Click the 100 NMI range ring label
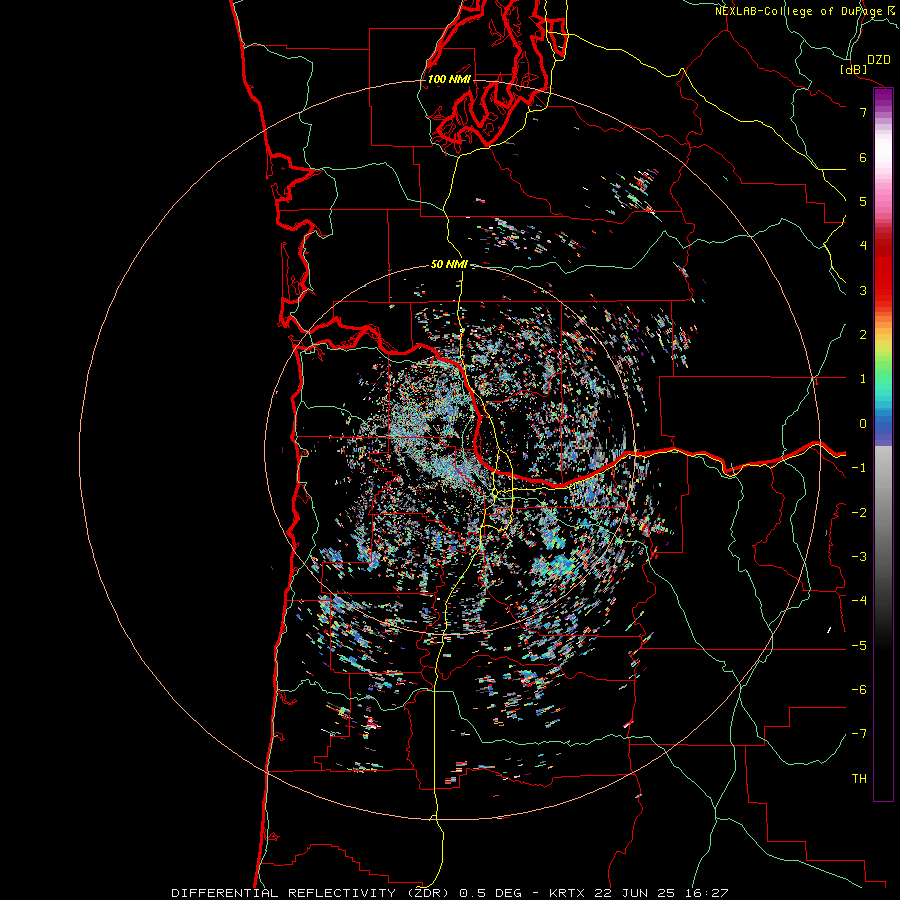 449,79
